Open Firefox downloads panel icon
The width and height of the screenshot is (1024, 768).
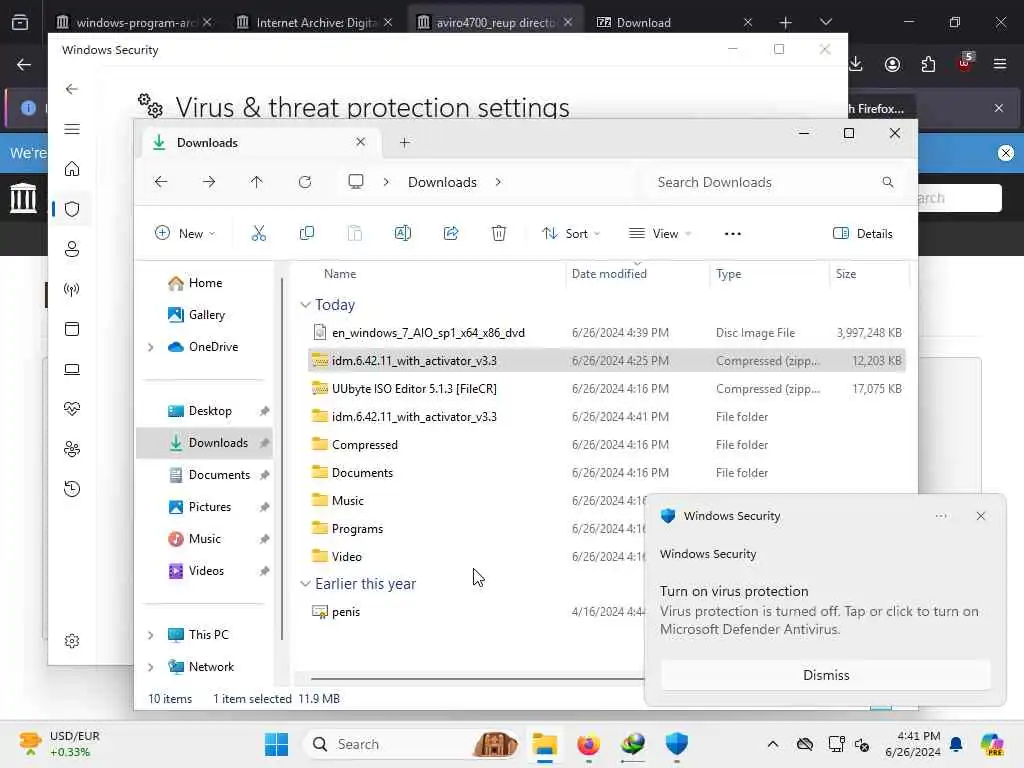point(856,64)
